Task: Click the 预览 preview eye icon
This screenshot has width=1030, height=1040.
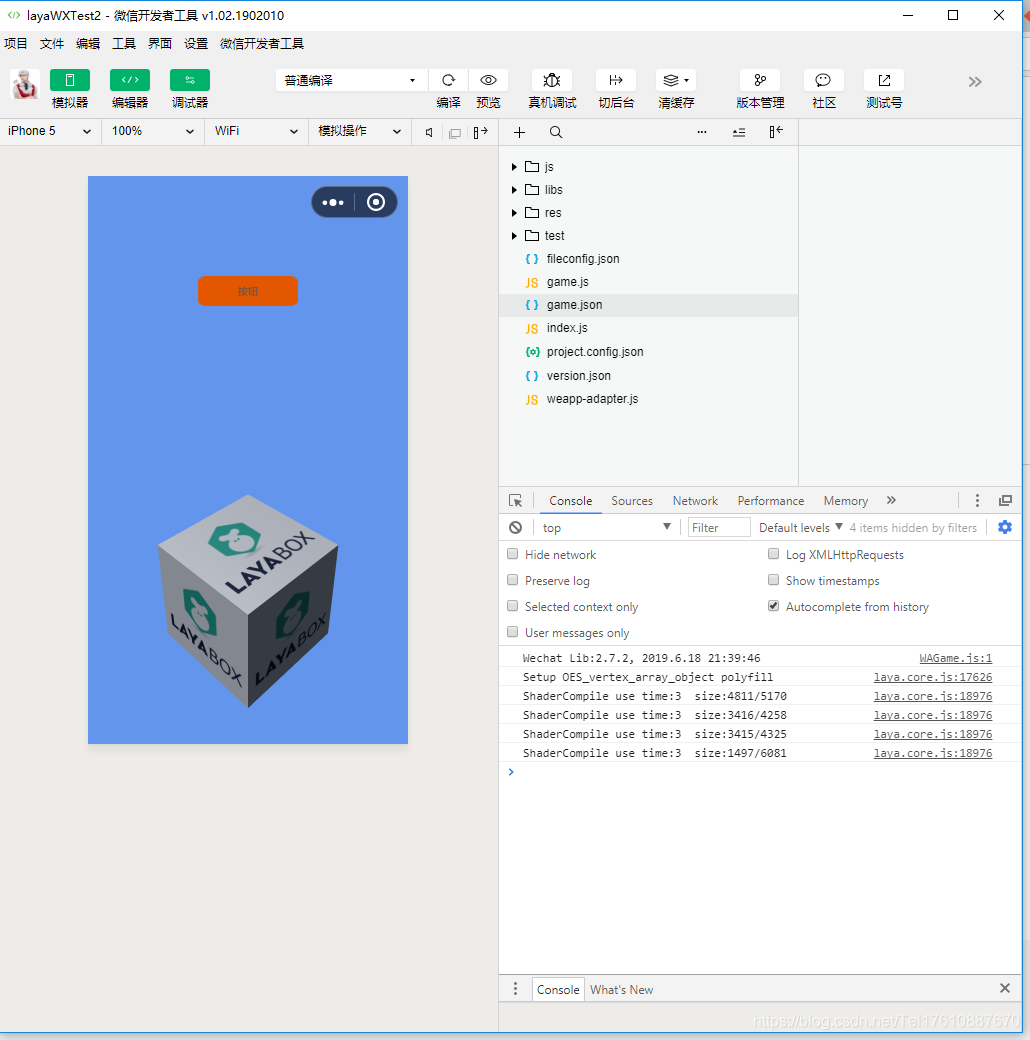Action: coord(488,80)
